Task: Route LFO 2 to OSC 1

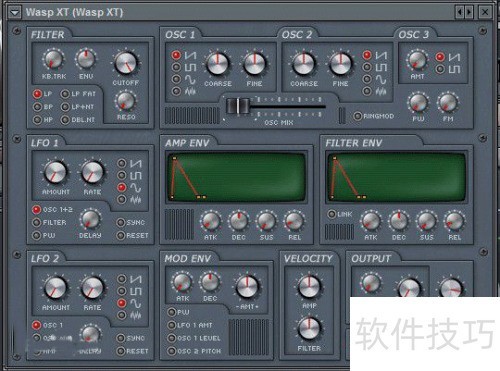Action: click(x=36, y=325)
